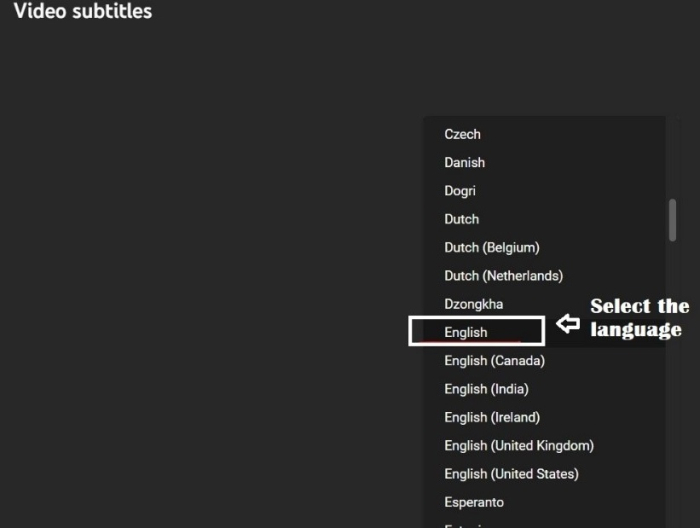
Task: Select Dutch (Netherlands) language entry
Action: click(503, 275)
